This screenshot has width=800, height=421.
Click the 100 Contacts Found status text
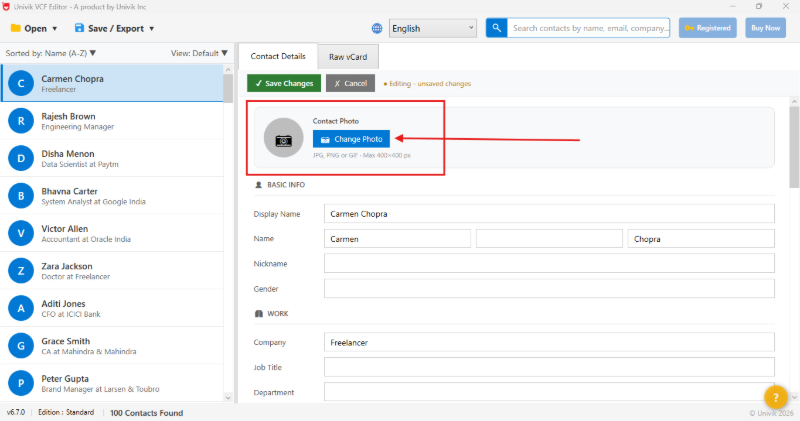(x=146, y=413)
